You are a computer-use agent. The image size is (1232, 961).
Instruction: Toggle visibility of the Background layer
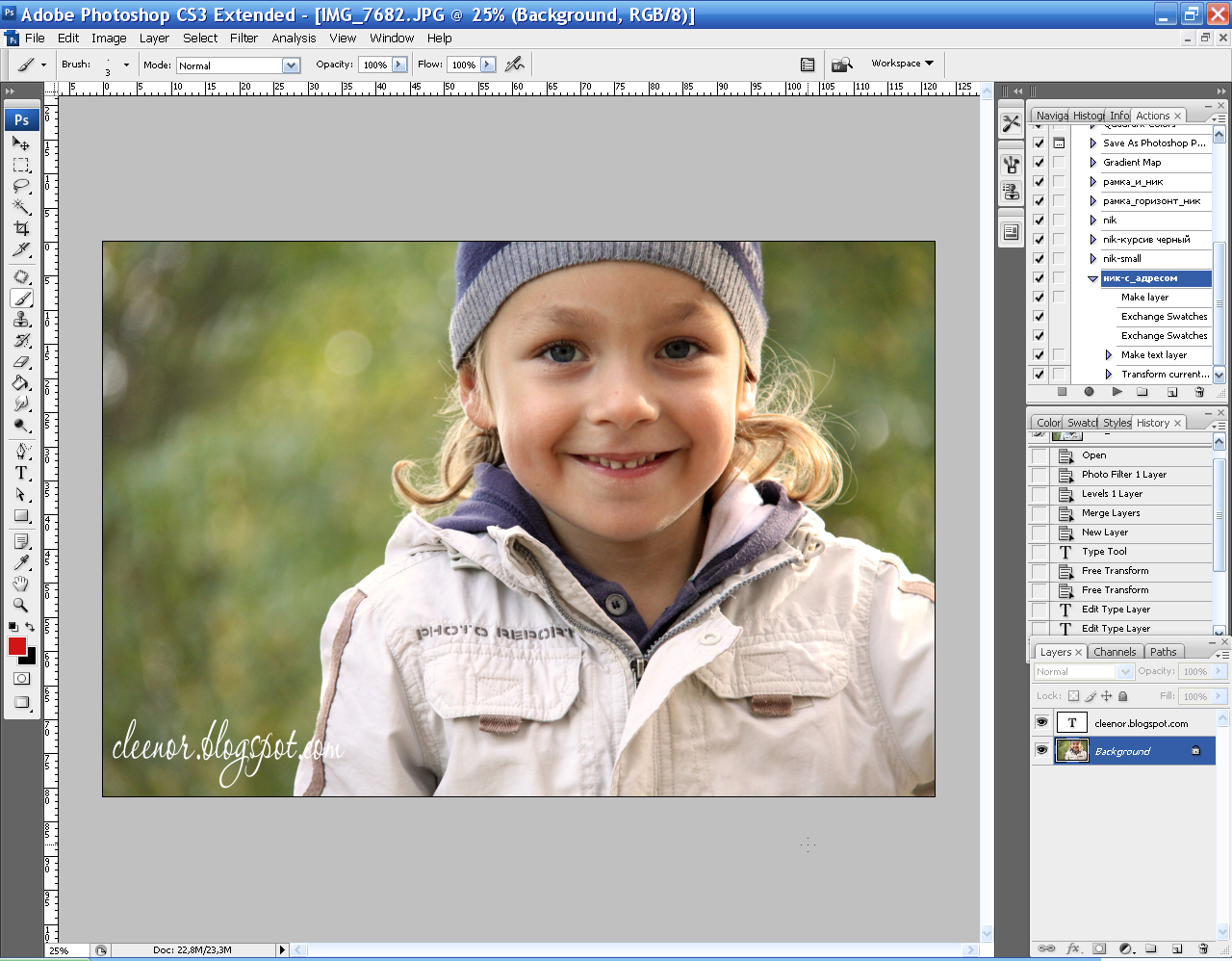click(x=1041, y=750)
